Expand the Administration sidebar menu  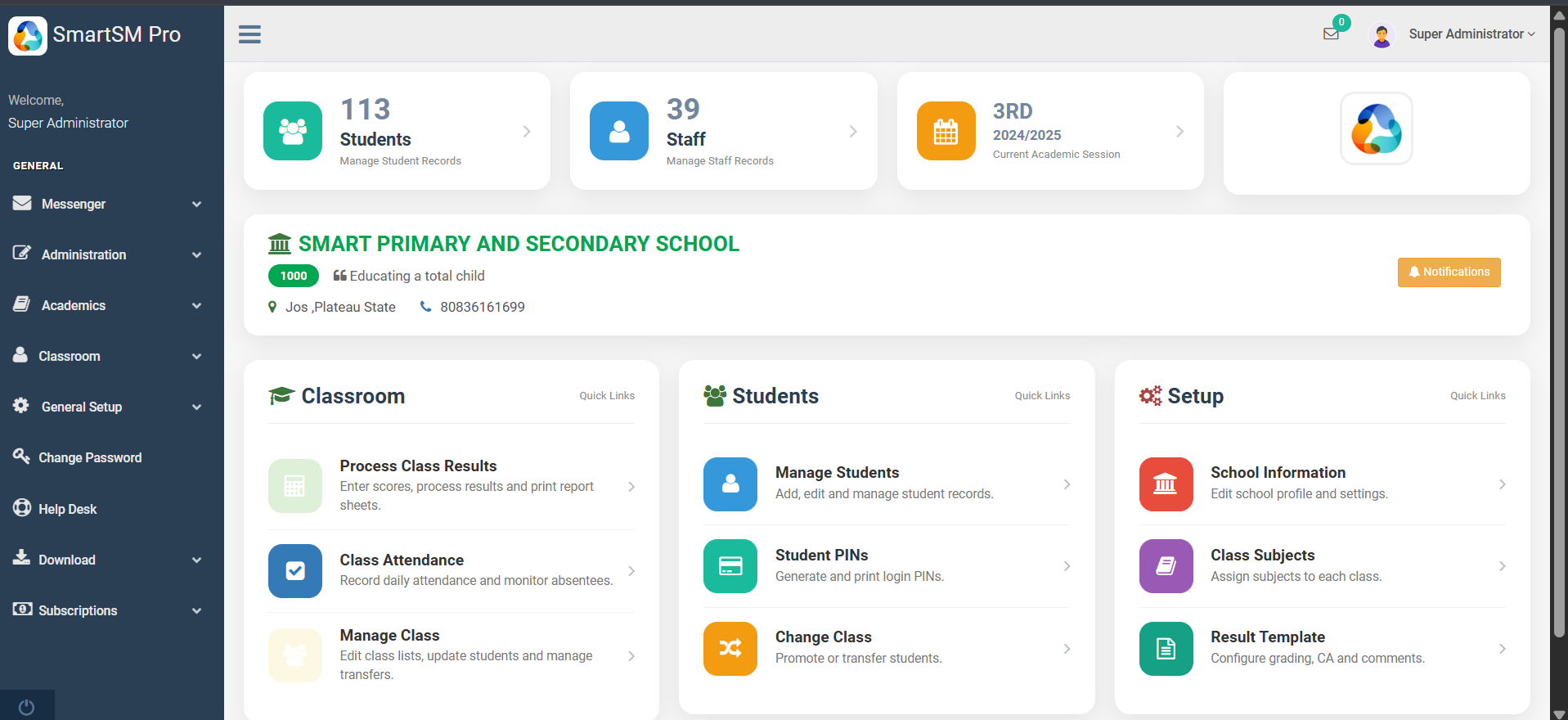[112, 254]
